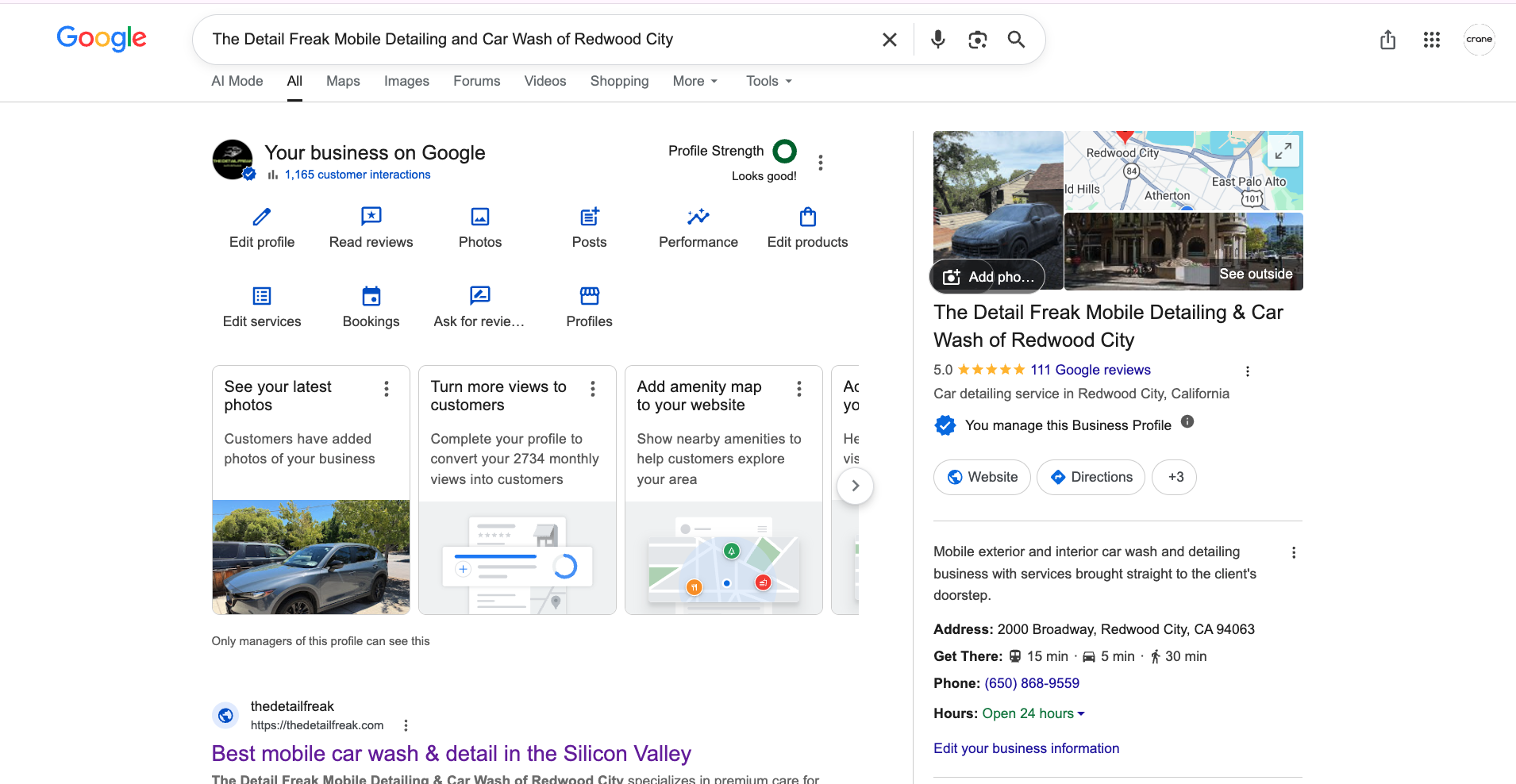Switch to Shopping tab

(619, 81)
